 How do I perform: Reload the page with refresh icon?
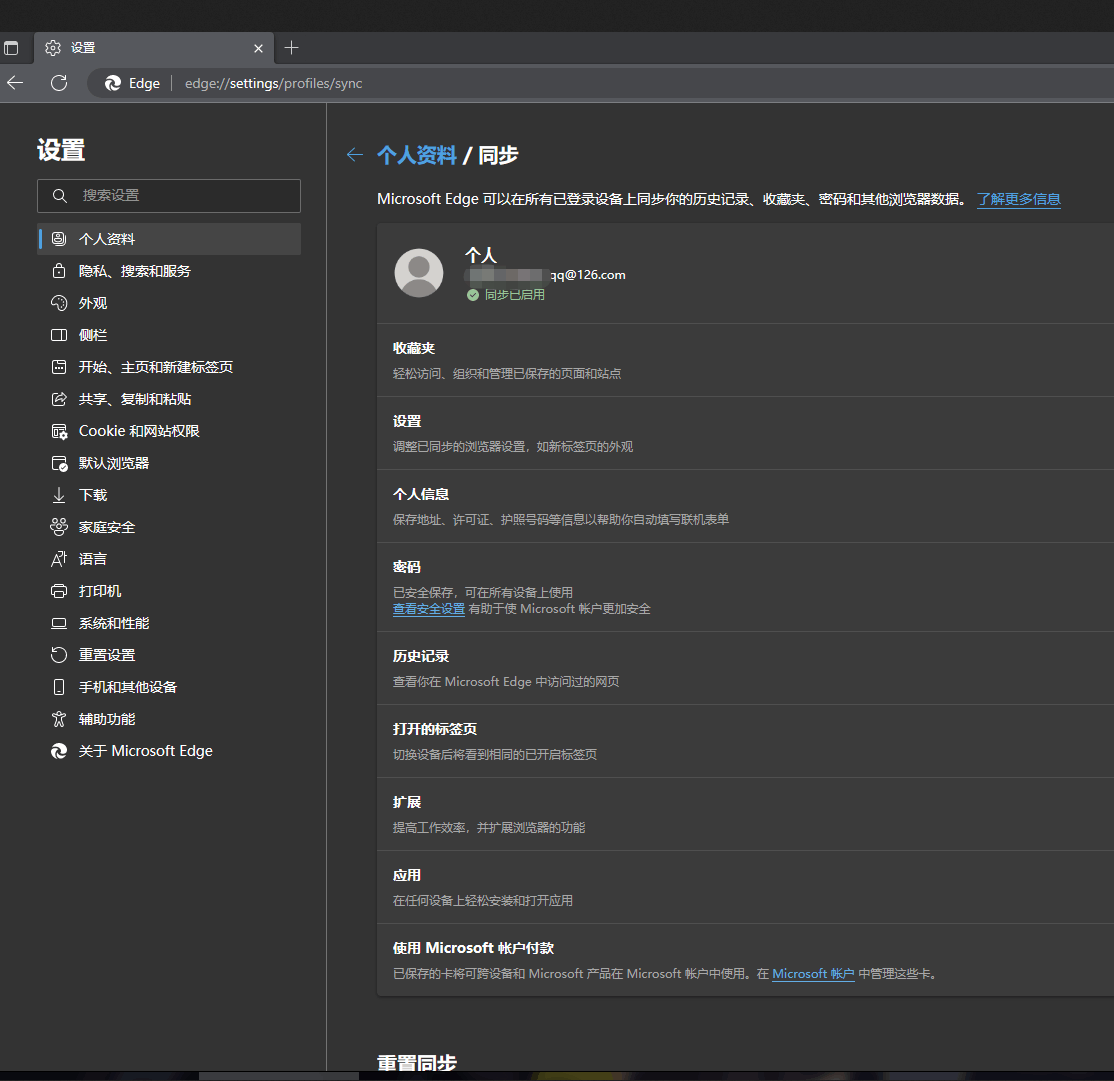pyautogui.click(x=59, y=83)
